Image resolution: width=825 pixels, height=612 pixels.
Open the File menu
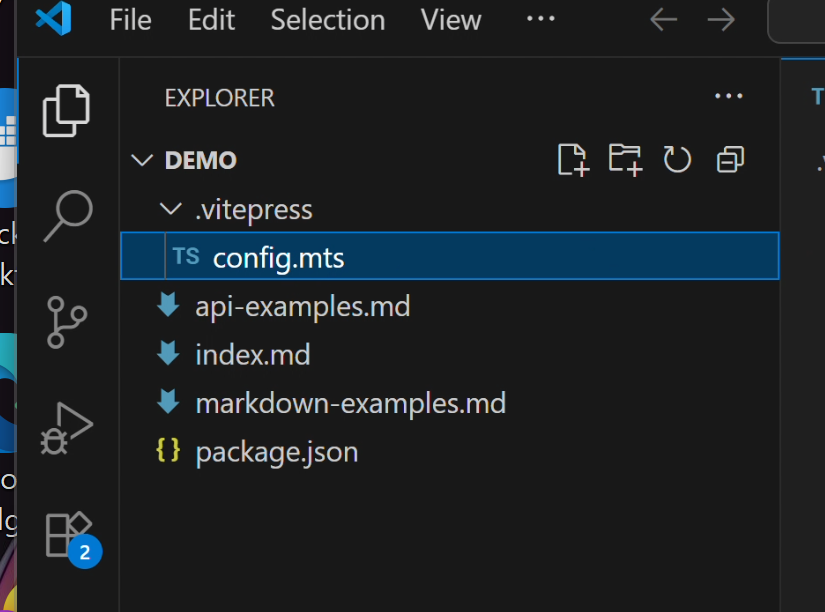[x=131, y=20]
